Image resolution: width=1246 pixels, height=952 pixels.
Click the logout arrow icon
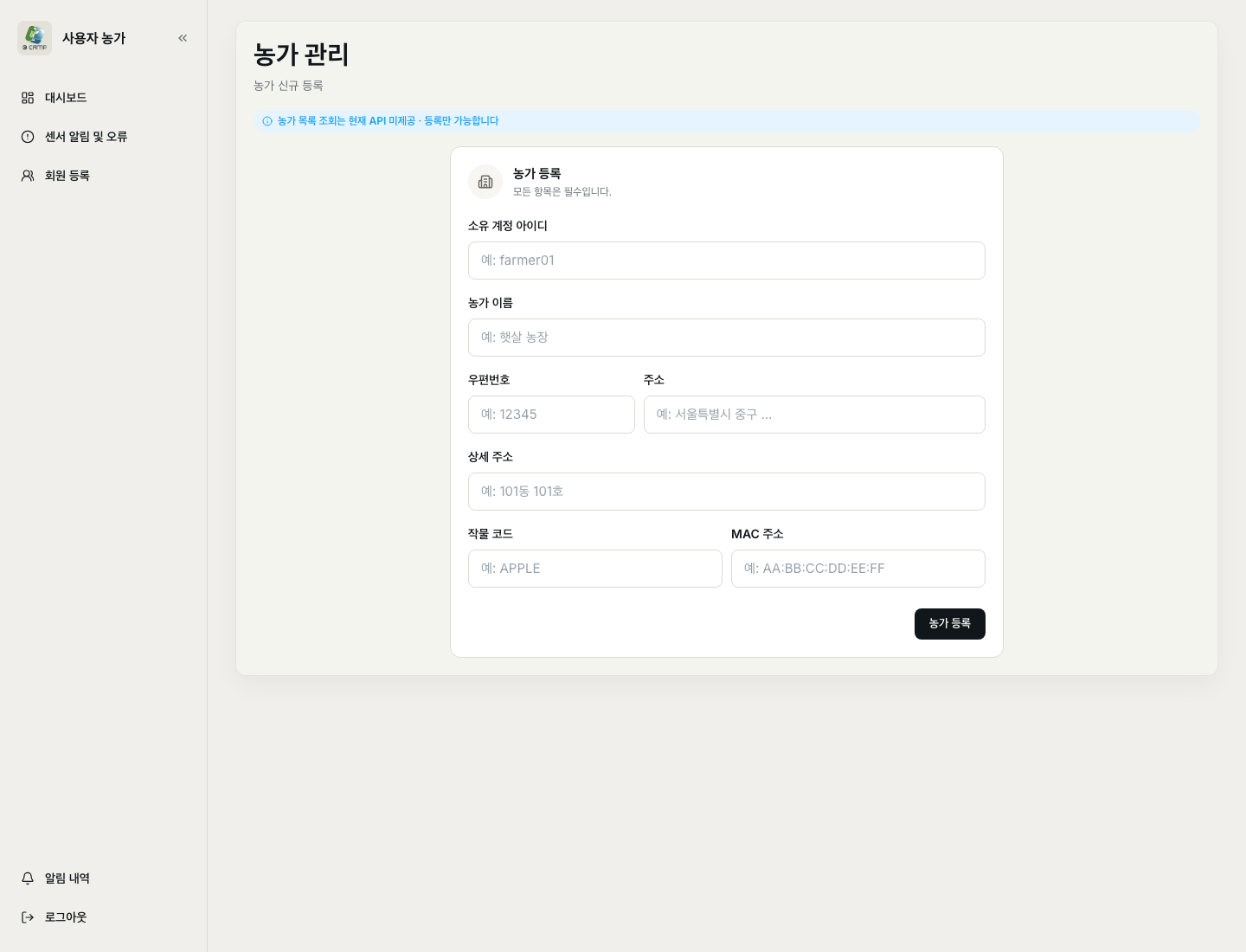pos(28,917)
